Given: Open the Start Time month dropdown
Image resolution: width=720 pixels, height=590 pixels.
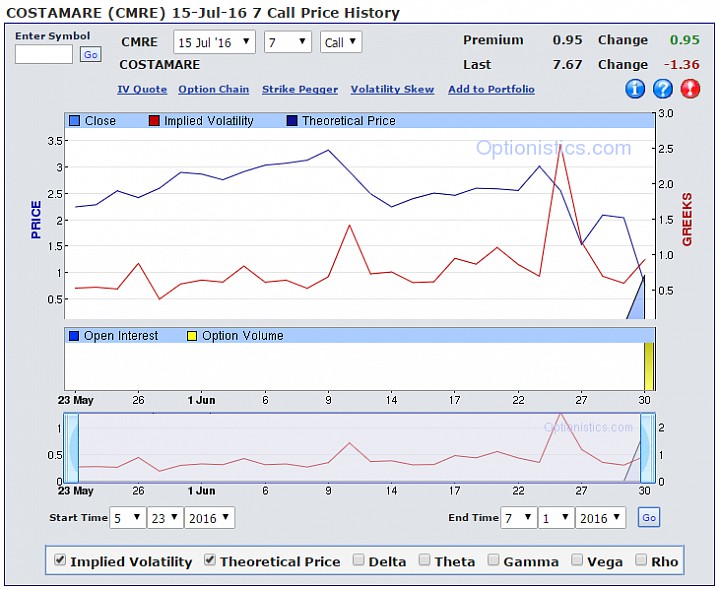Looking at the screenshot, I should click(128, 518).
